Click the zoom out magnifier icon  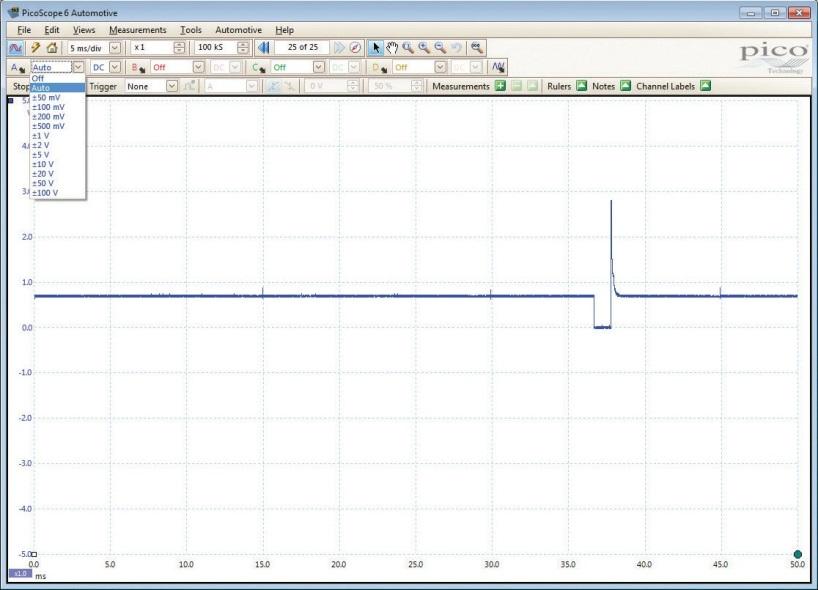440,48
